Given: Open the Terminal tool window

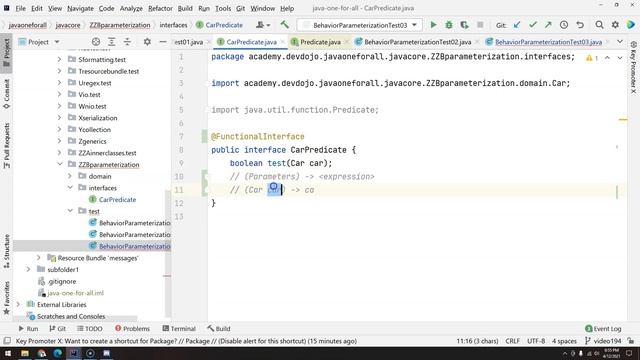Looking at the screenshot, I should 179,329.
